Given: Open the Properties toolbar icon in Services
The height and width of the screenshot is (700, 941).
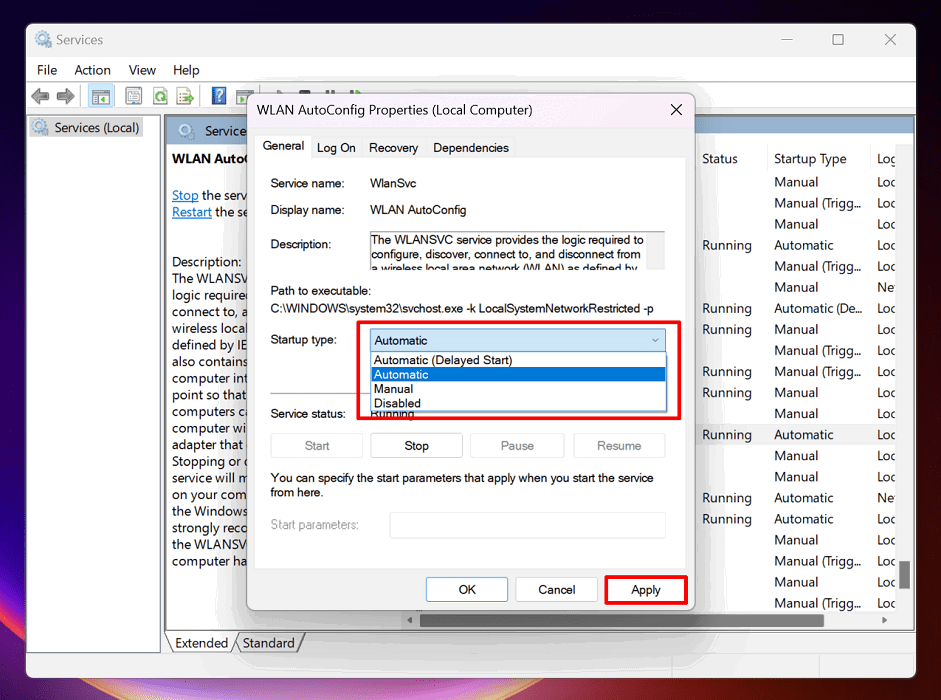Looking at the screenshot, I should [133, 96].
